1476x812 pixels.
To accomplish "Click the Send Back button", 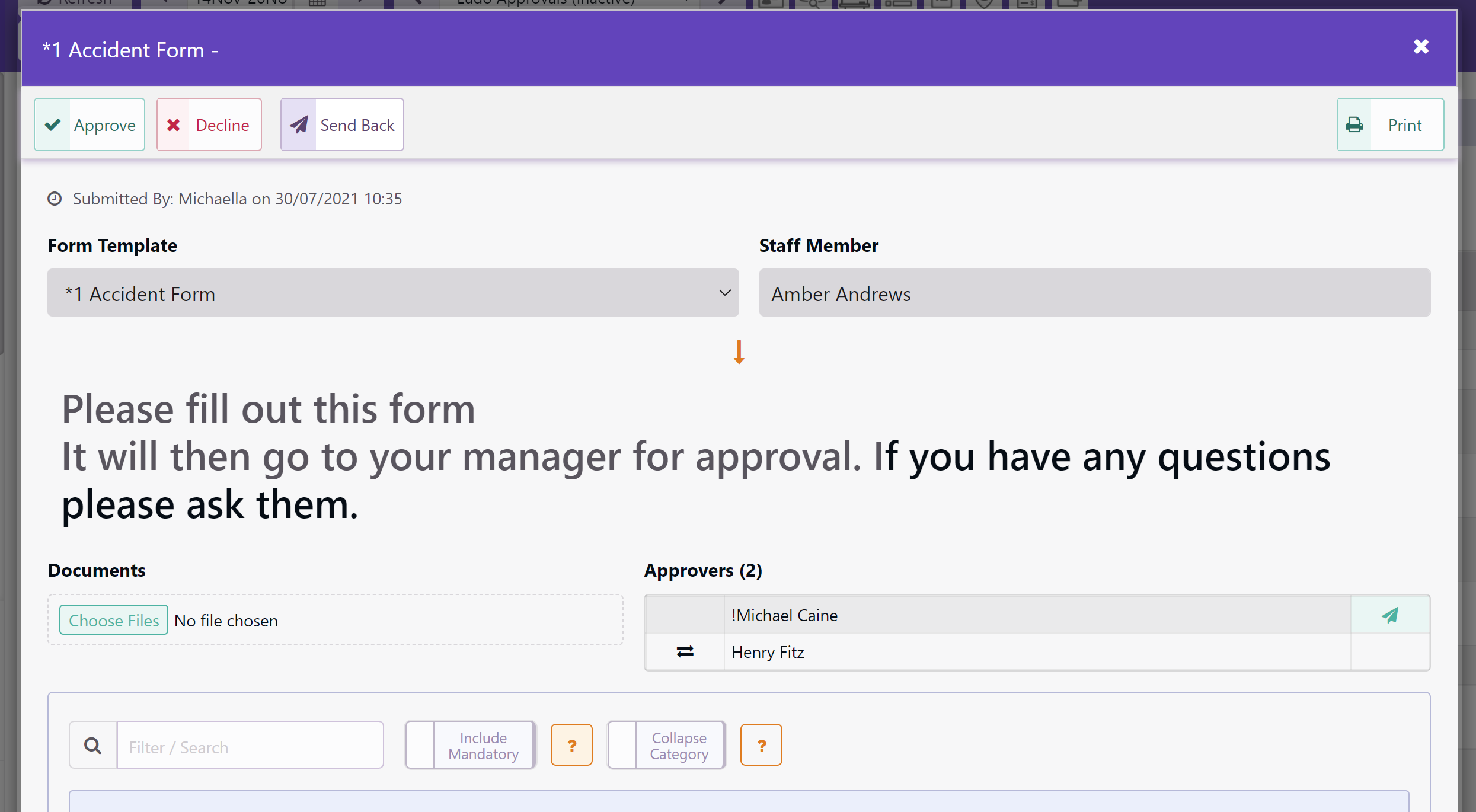I will tap(342, 124).
